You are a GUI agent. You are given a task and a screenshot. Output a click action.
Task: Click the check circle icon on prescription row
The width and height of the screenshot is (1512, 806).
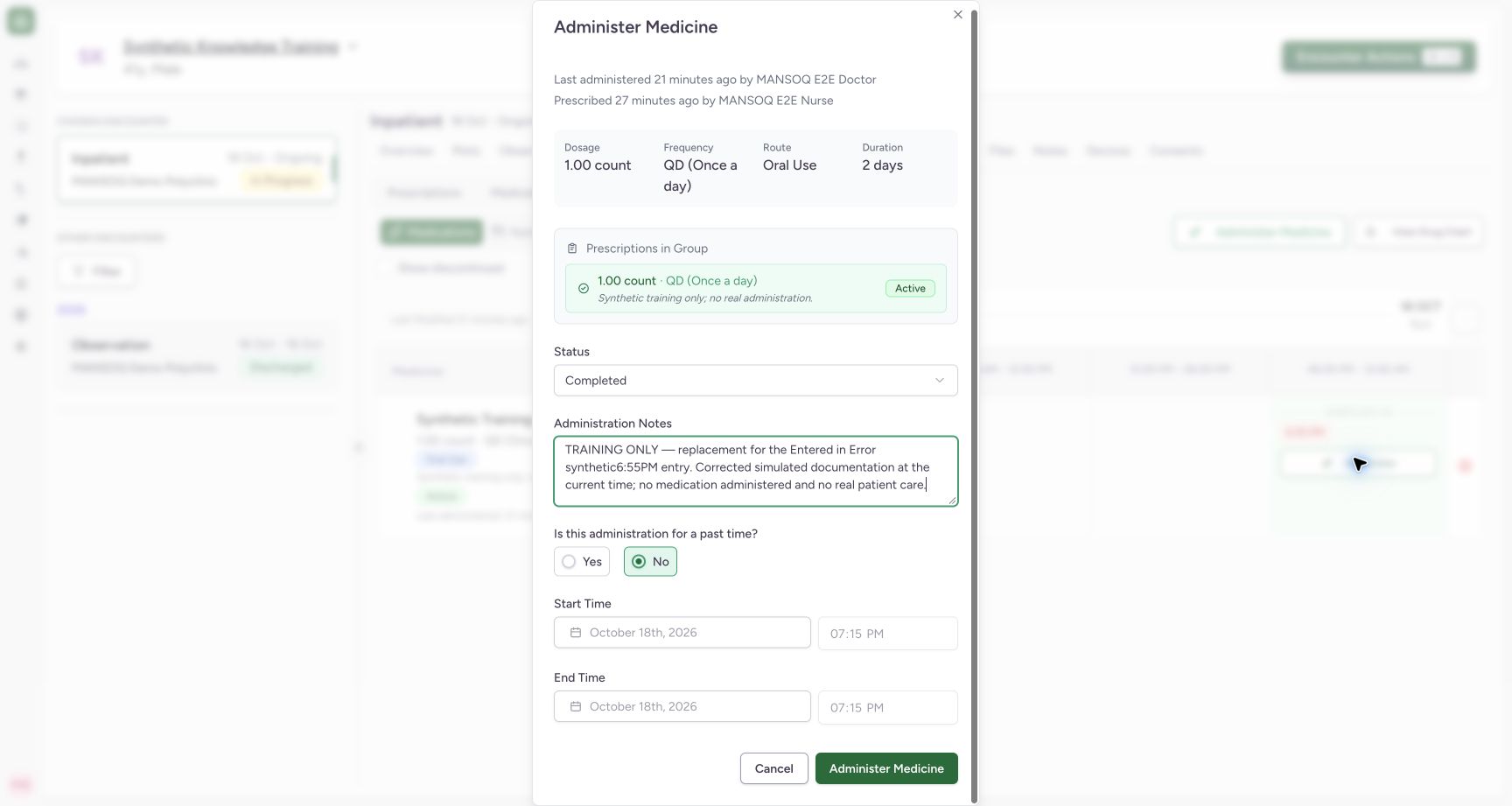pos(584,288)
